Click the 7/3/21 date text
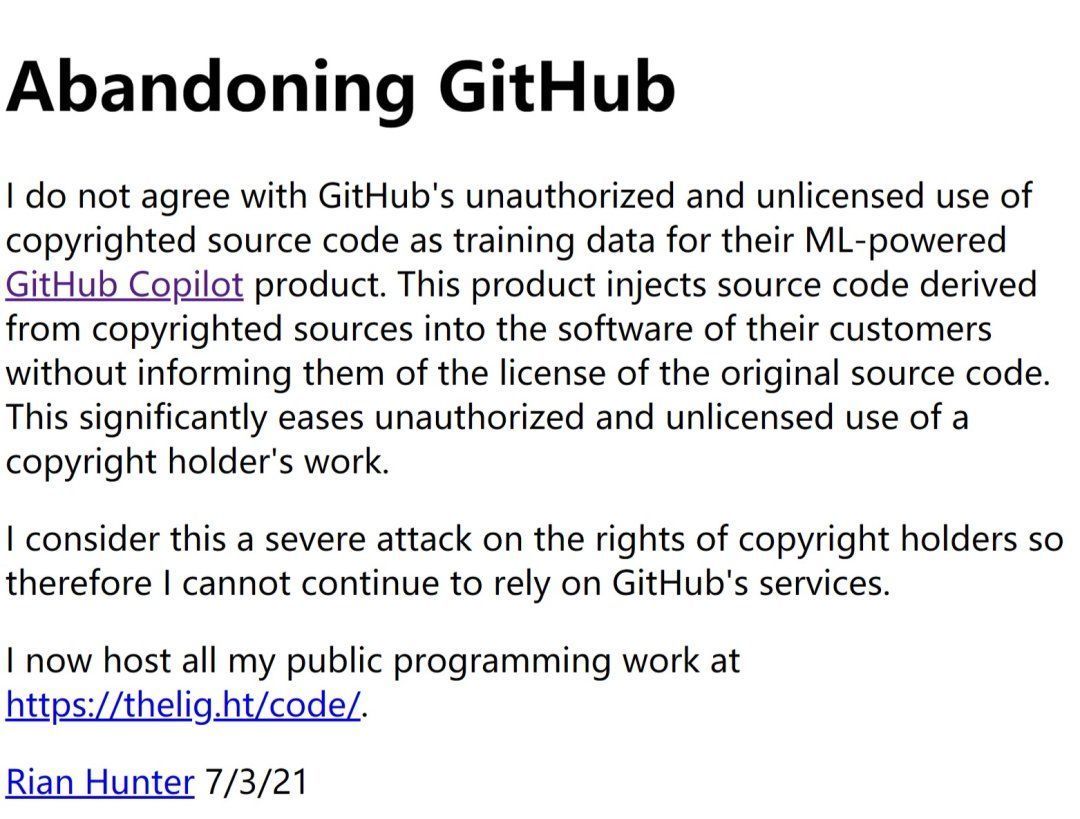1080x819 pixels. click(x=256, y=782)
